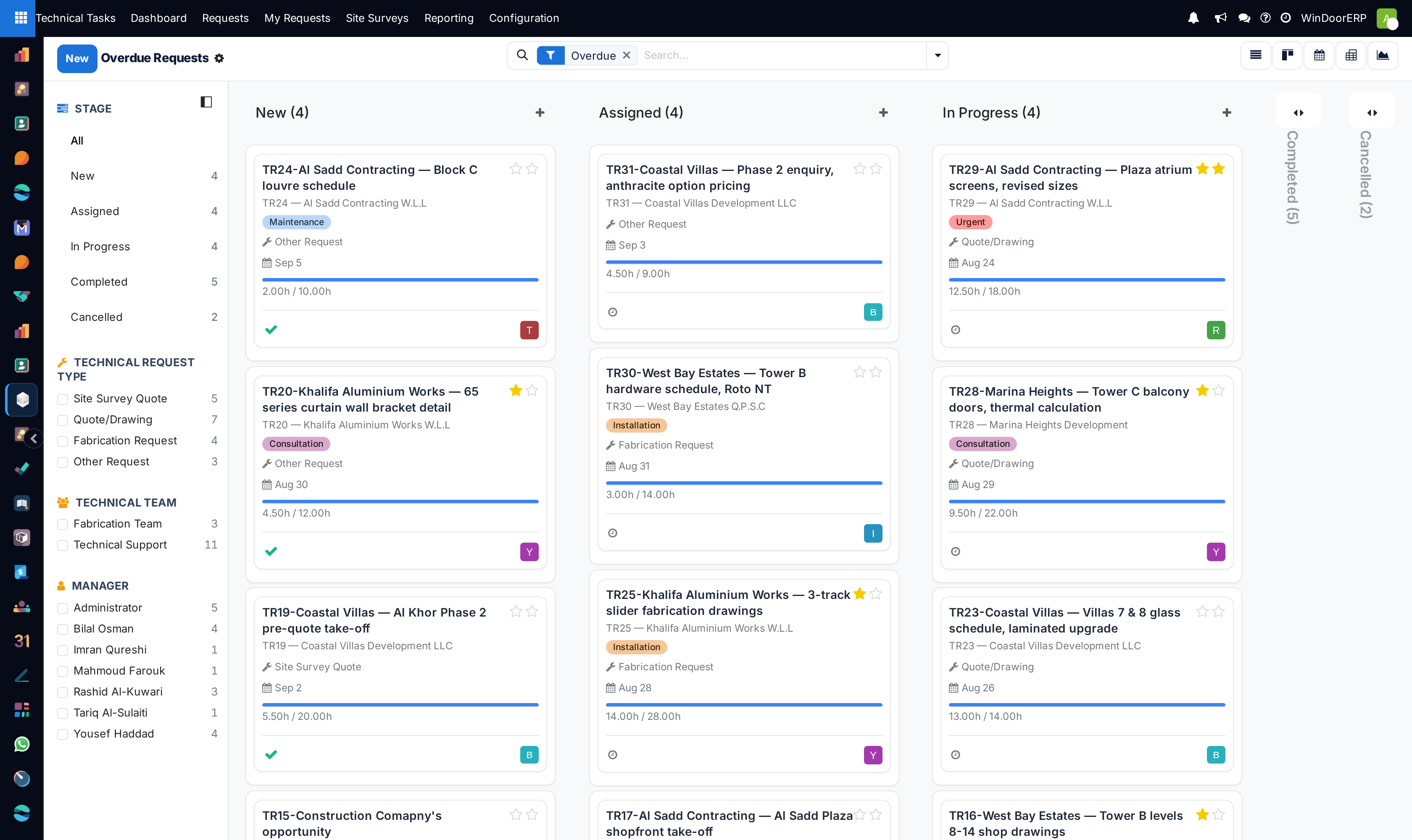Switch to graph view

pyautogui.click(x=1383, y=55)
